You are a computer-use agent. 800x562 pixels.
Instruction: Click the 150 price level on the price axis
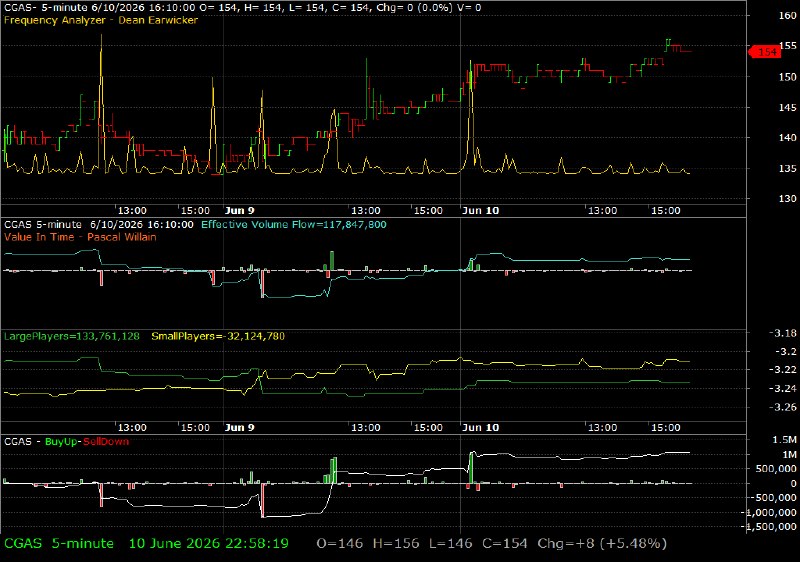pos(788,77)
